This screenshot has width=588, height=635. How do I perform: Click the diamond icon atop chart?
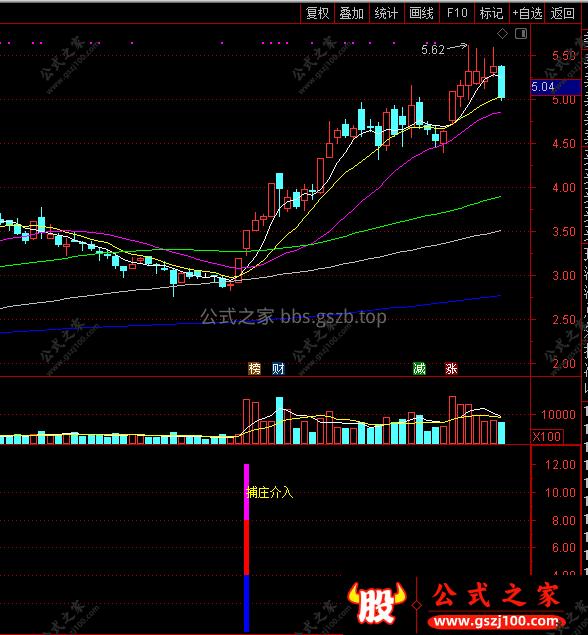coord(502,34)
